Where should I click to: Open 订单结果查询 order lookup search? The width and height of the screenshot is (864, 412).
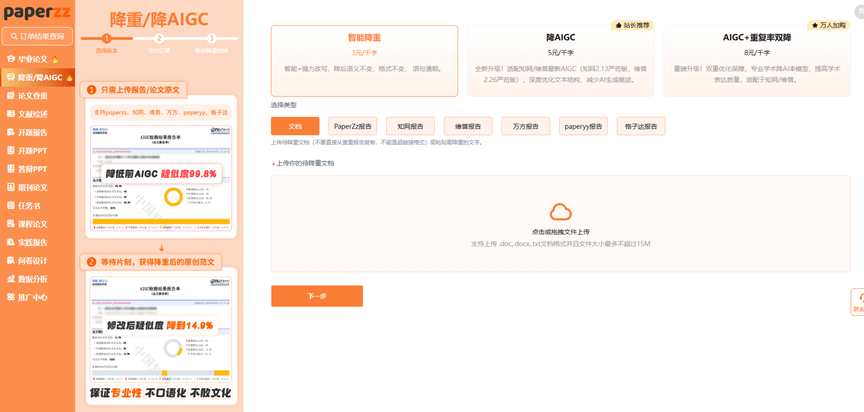click(x=37, y=36)
